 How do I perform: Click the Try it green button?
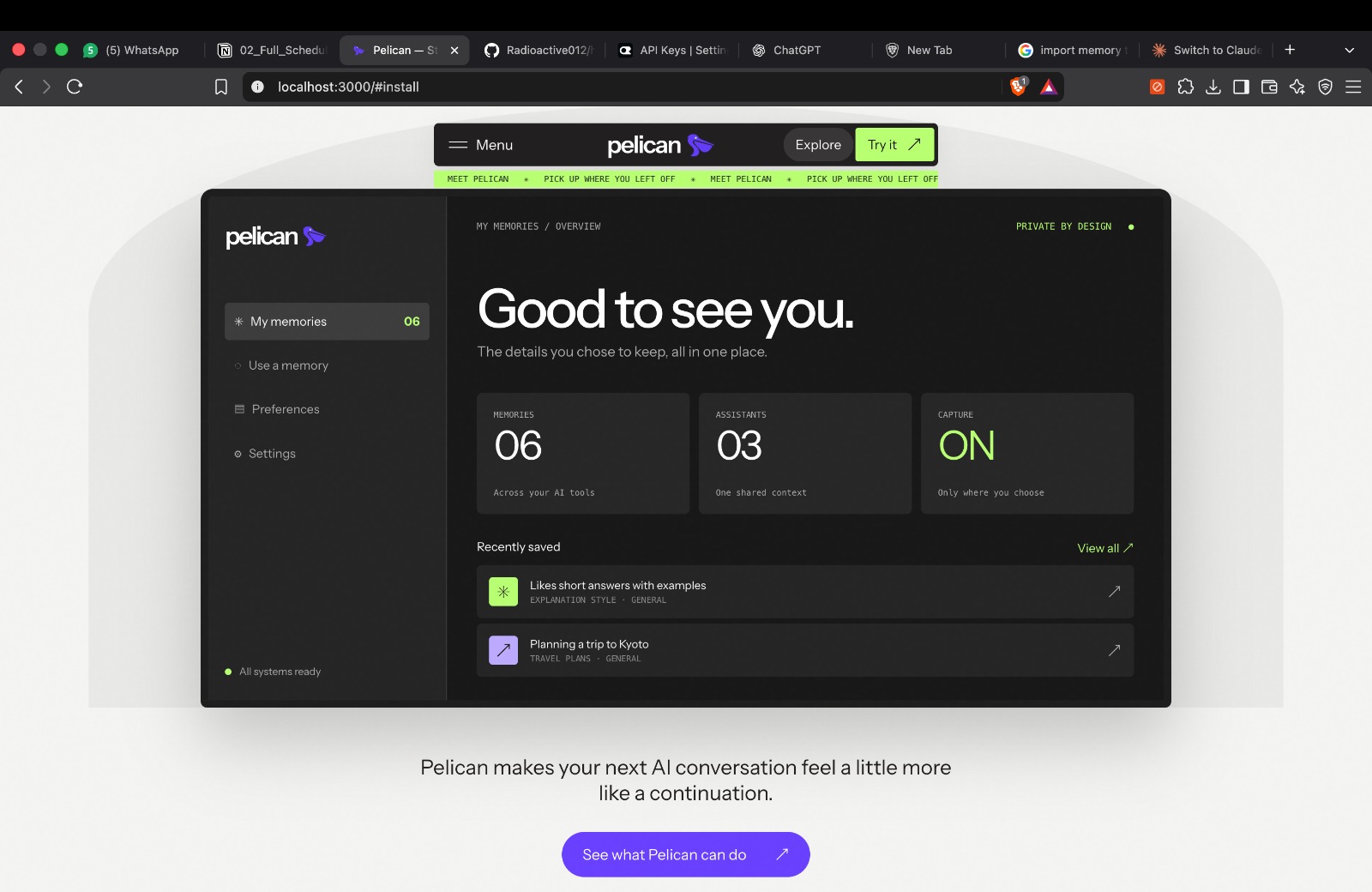[894, 145]
